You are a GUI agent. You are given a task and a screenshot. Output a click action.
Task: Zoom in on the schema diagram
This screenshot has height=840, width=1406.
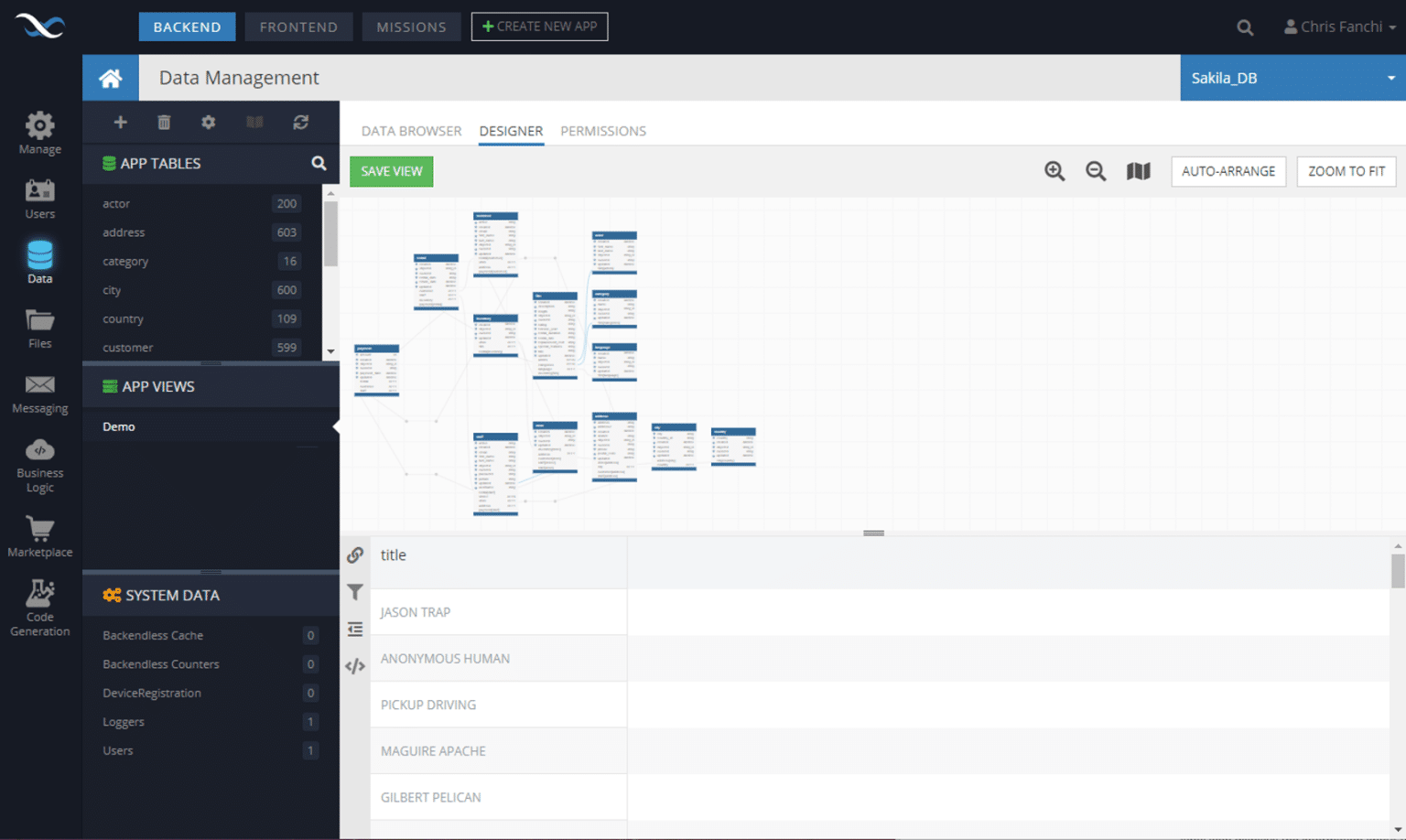coord(1054,171)
